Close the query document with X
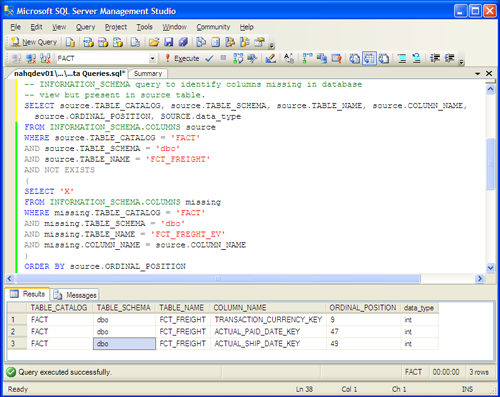Viewport: 500px width, 397px height. click(x=489, y=73)
